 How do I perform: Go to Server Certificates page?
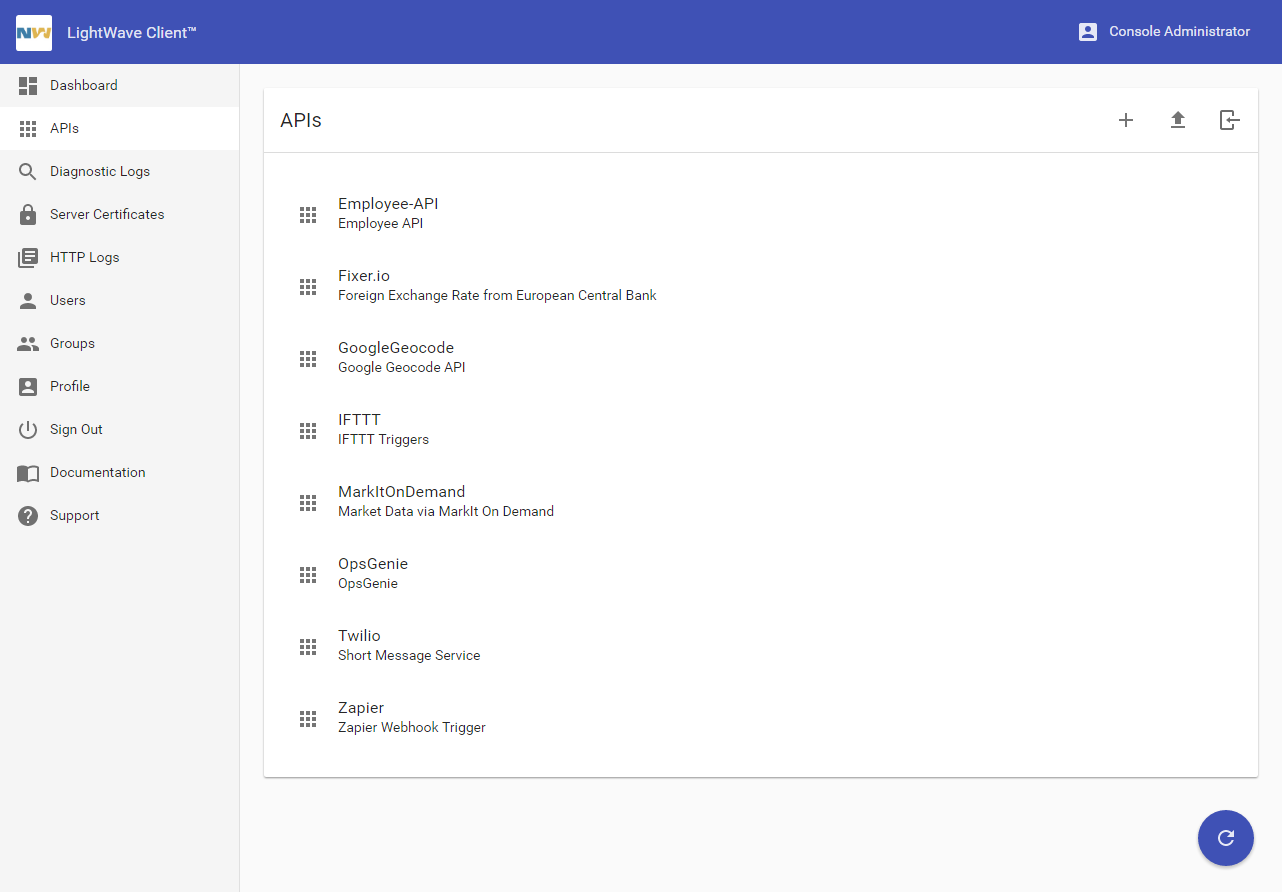pyautogui.click(x=107, y=215)
